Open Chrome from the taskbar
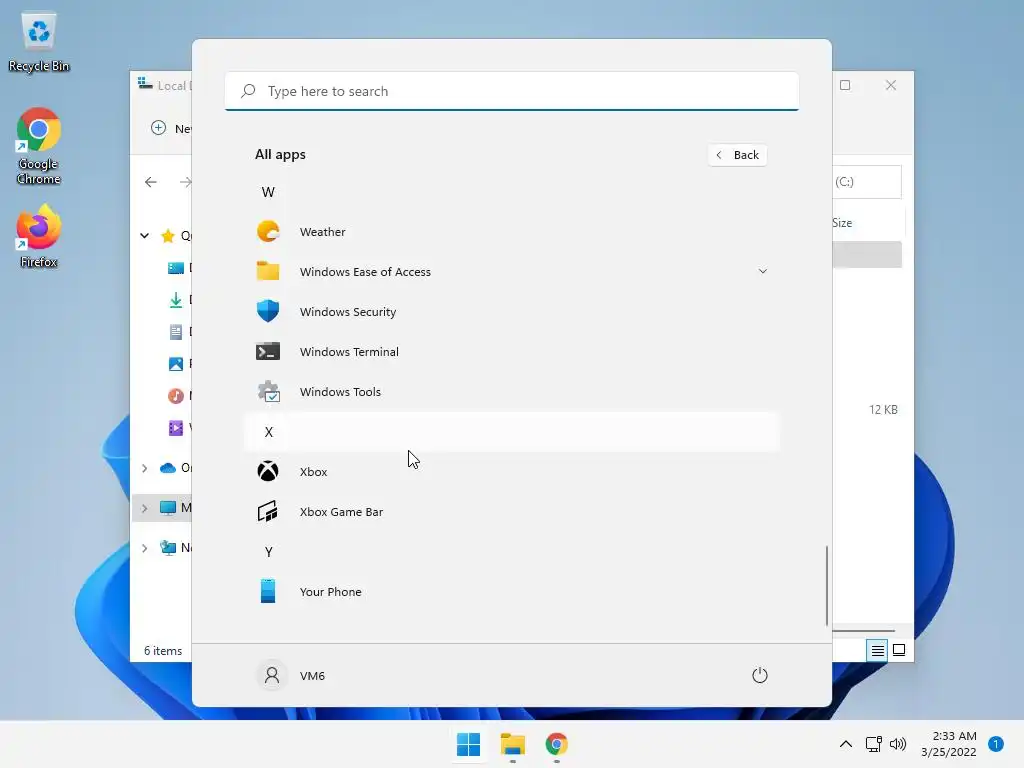Image resolution: width=1024 pixels, height=768 pixels. coord(556,744)
